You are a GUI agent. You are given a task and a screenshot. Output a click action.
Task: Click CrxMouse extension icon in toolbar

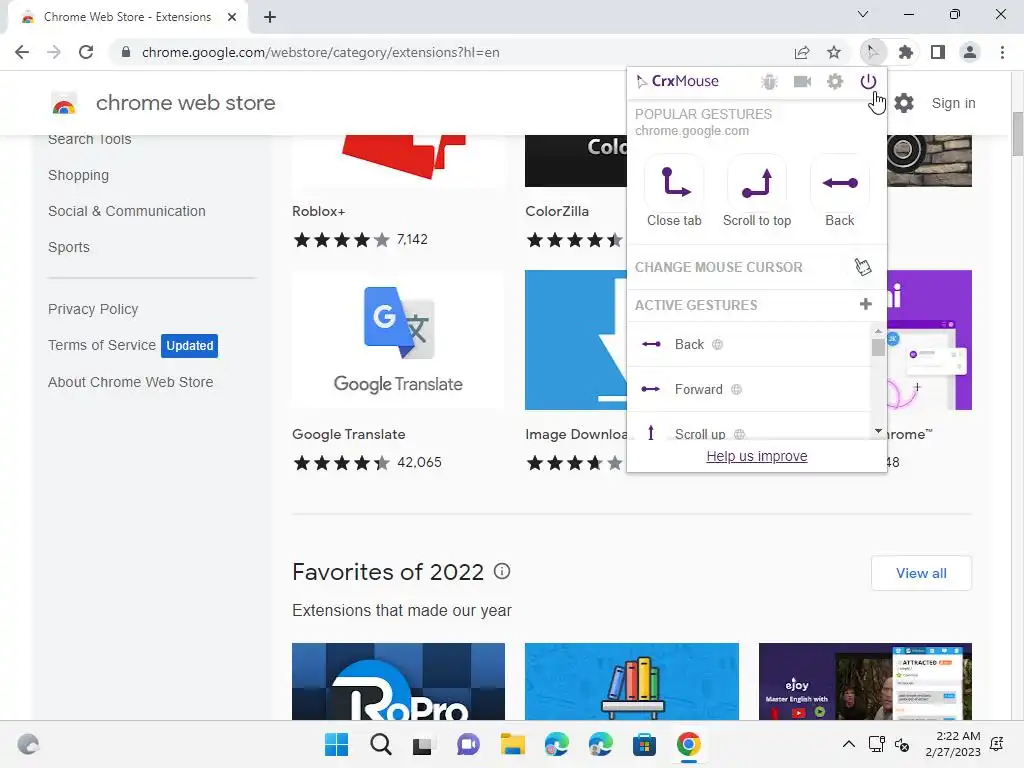[x=872, y=52]
